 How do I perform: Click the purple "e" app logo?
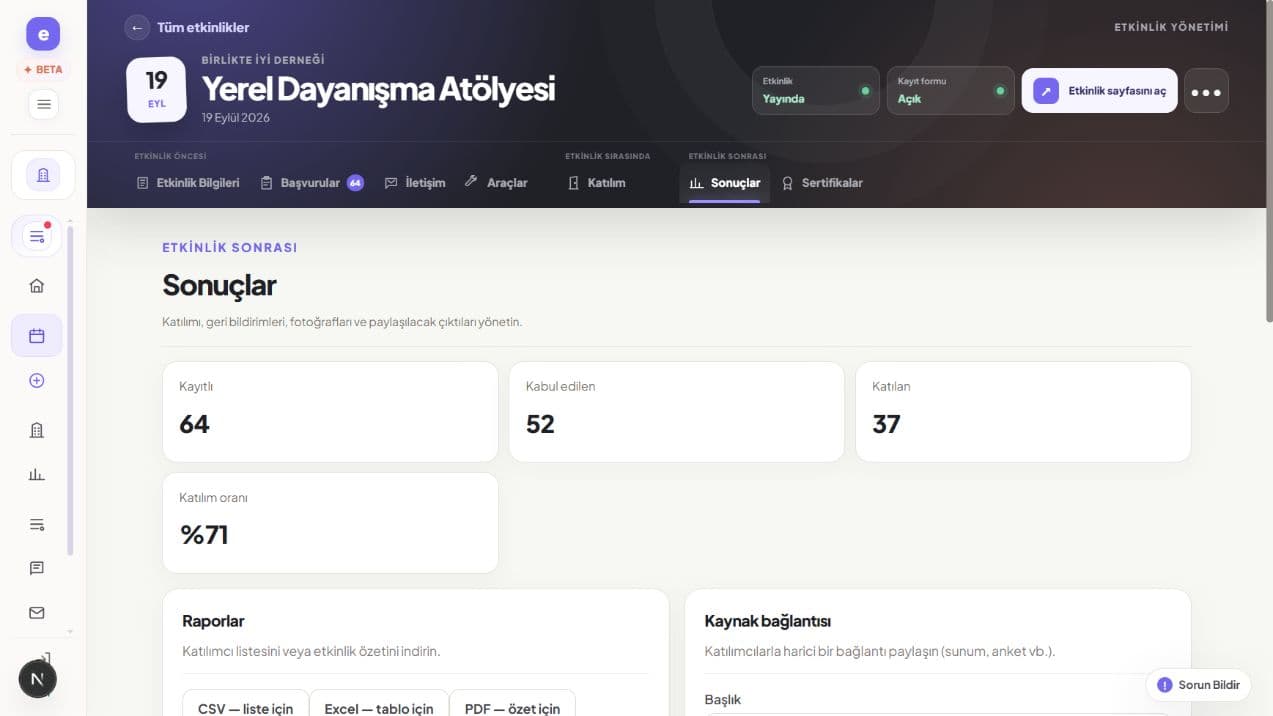(43, 34)
